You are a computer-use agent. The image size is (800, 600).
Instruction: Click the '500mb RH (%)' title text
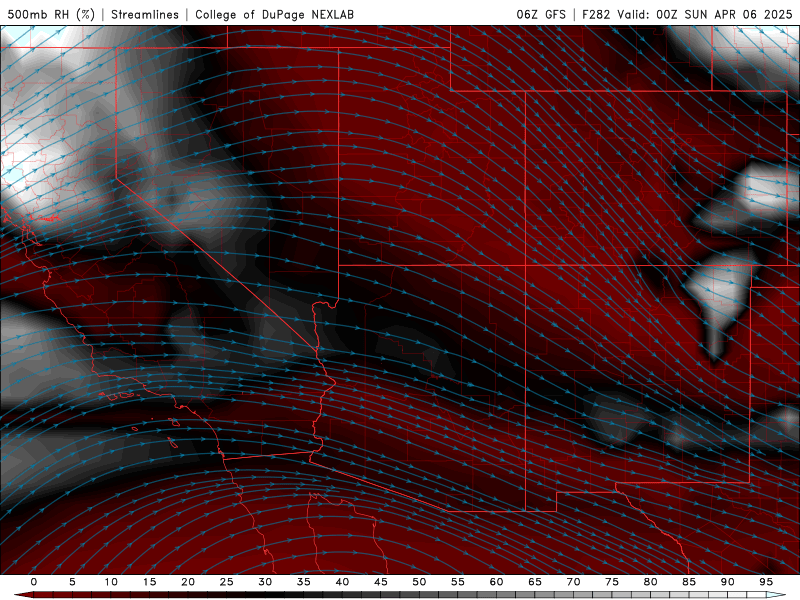click(x=51, y=14)
